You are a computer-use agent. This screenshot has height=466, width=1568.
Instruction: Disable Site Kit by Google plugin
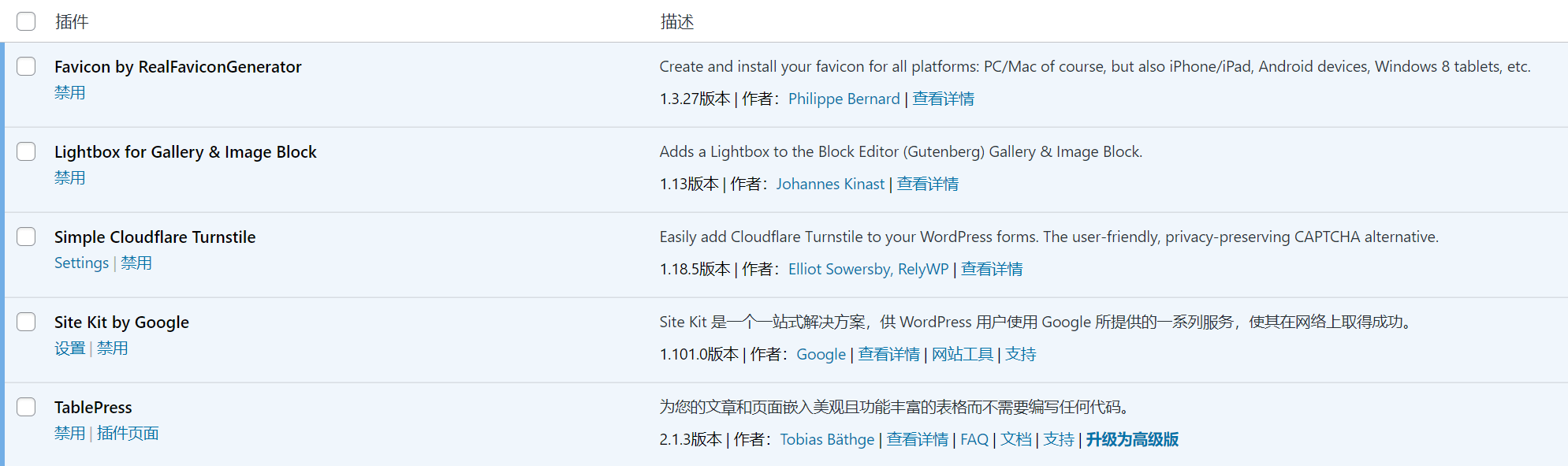(112, 349)
